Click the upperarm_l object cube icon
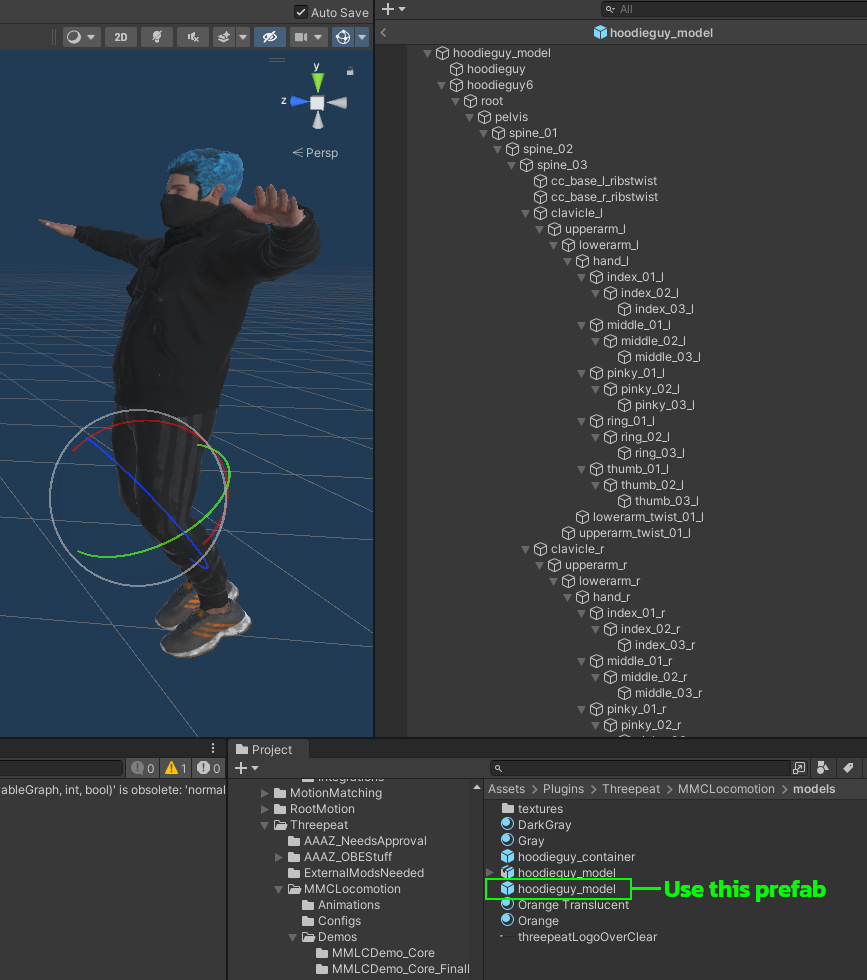 pos(554,229)
